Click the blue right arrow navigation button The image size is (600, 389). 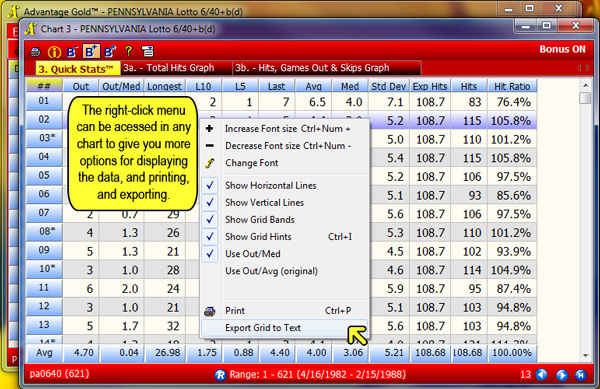561,374
